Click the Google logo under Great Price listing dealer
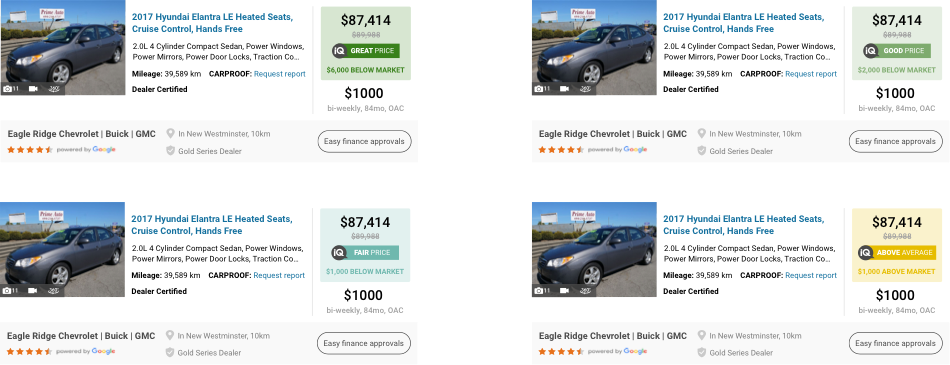Image resolution: width=950 pixels, height=365 pixels. click(104, 150)
